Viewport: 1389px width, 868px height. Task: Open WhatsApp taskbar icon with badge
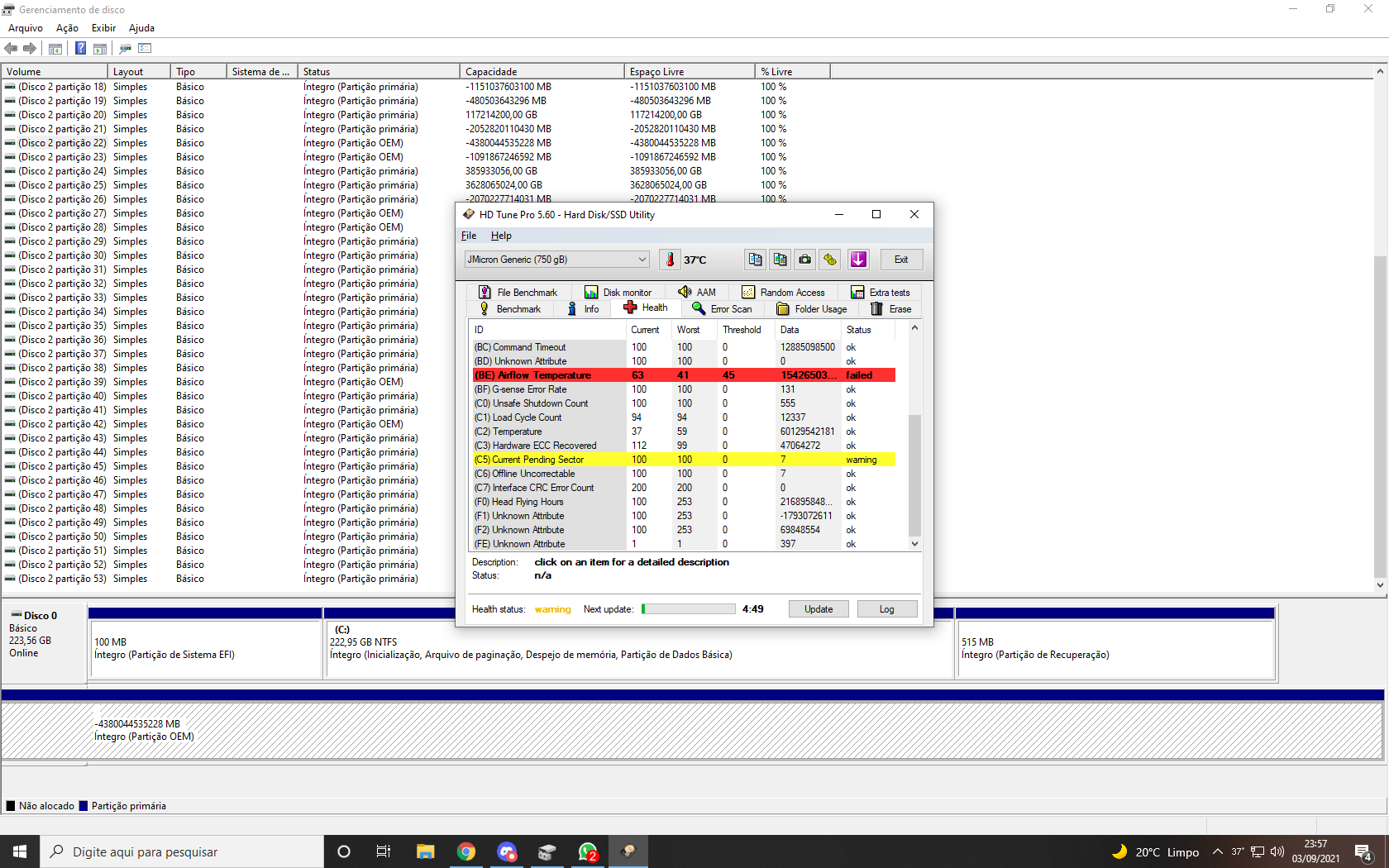click(x=588, y=851)
